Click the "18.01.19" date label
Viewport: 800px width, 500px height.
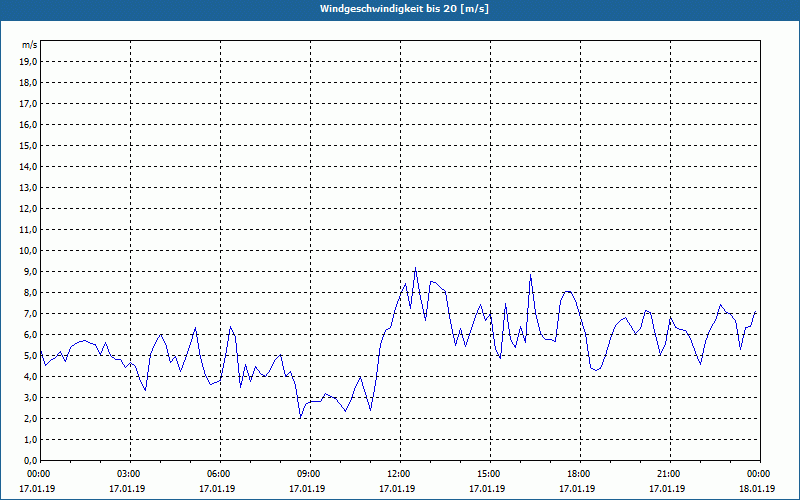click(757, 488)
